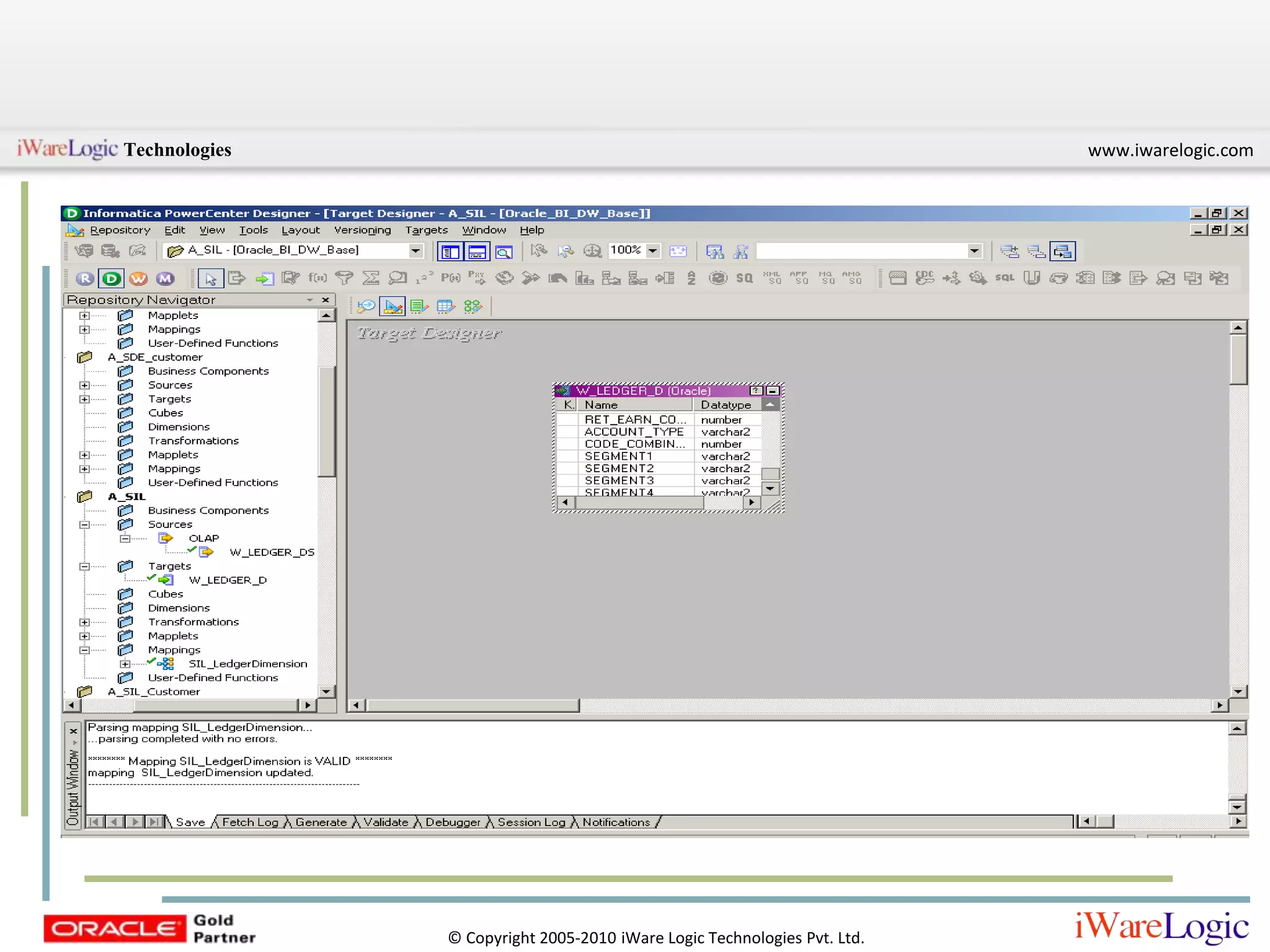
Task: Toggle the Output window view button
Action: (x=477, y=252)
